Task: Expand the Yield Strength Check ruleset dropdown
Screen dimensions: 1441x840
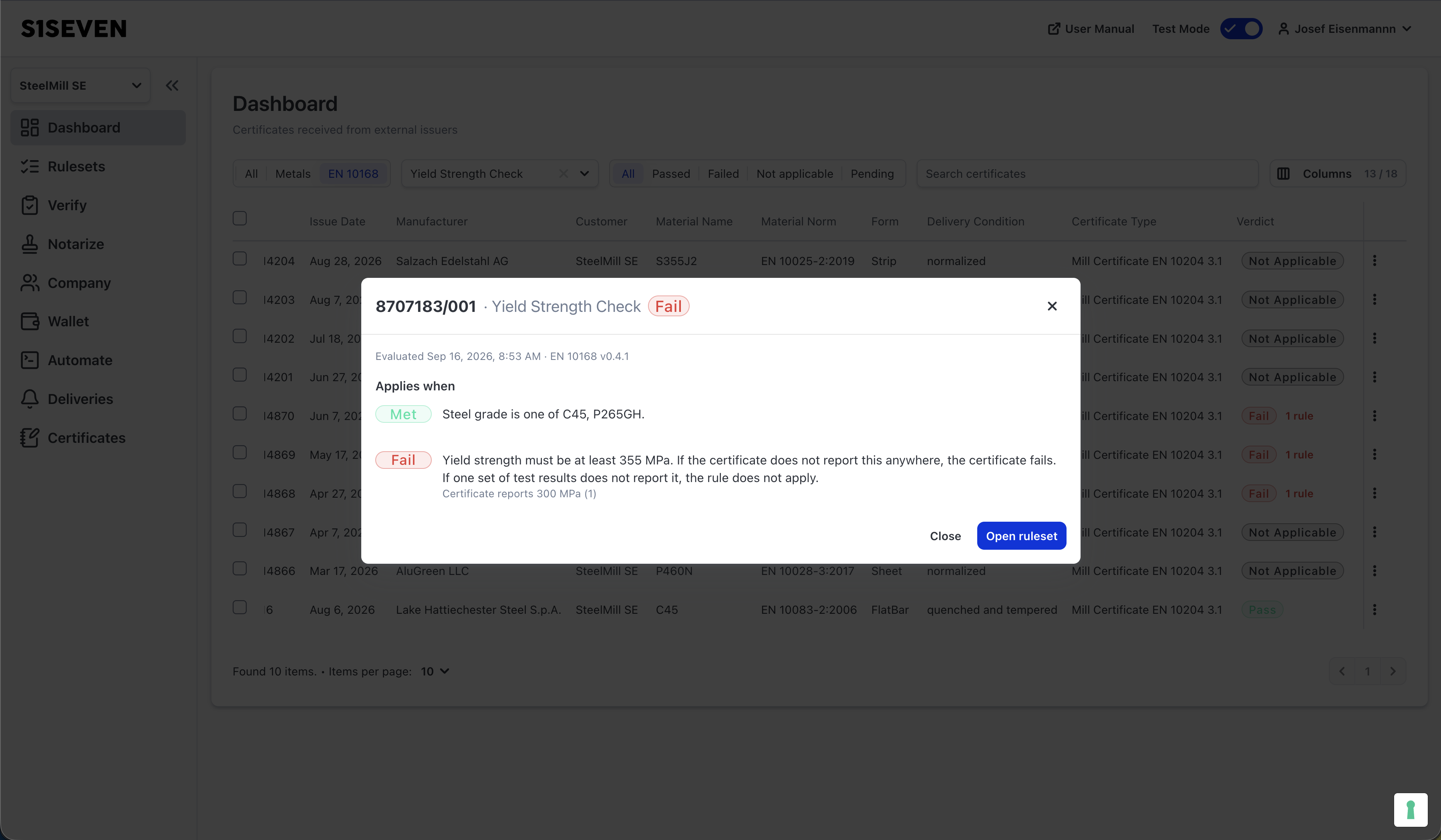Action: click(x=584, y=174)
